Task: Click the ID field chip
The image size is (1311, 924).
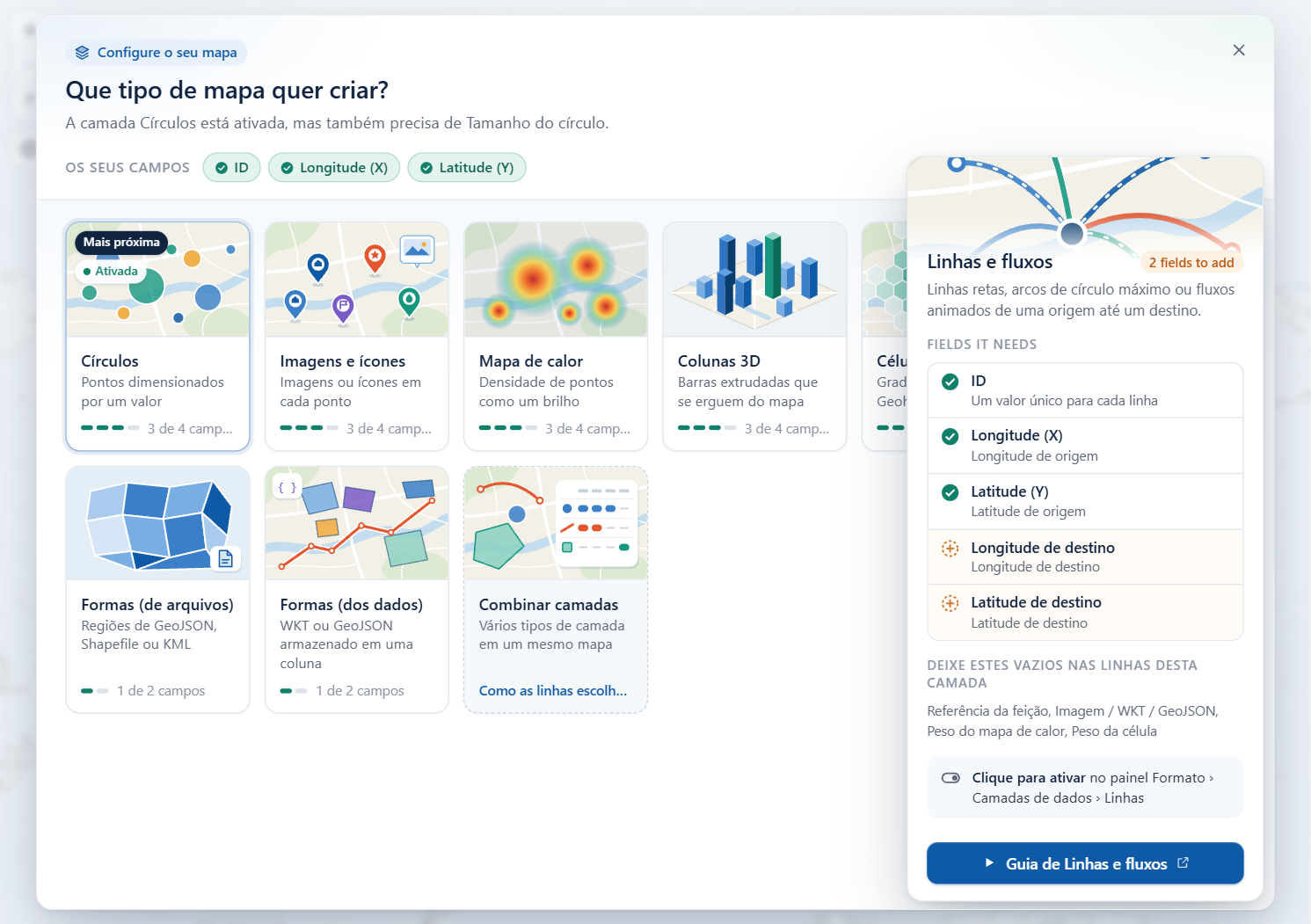Action: 232,168
